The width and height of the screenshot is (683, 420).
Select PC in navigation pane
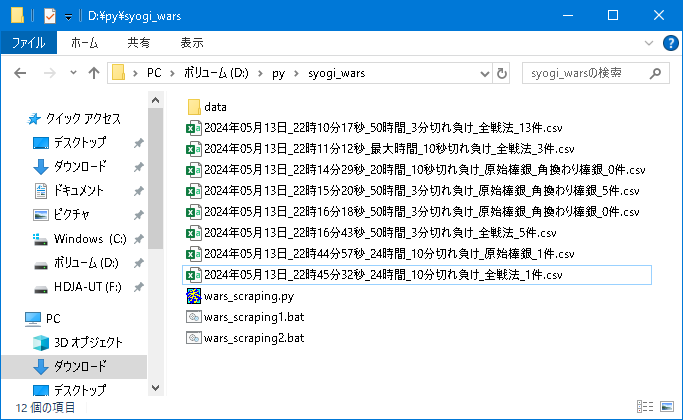point(53,319)
